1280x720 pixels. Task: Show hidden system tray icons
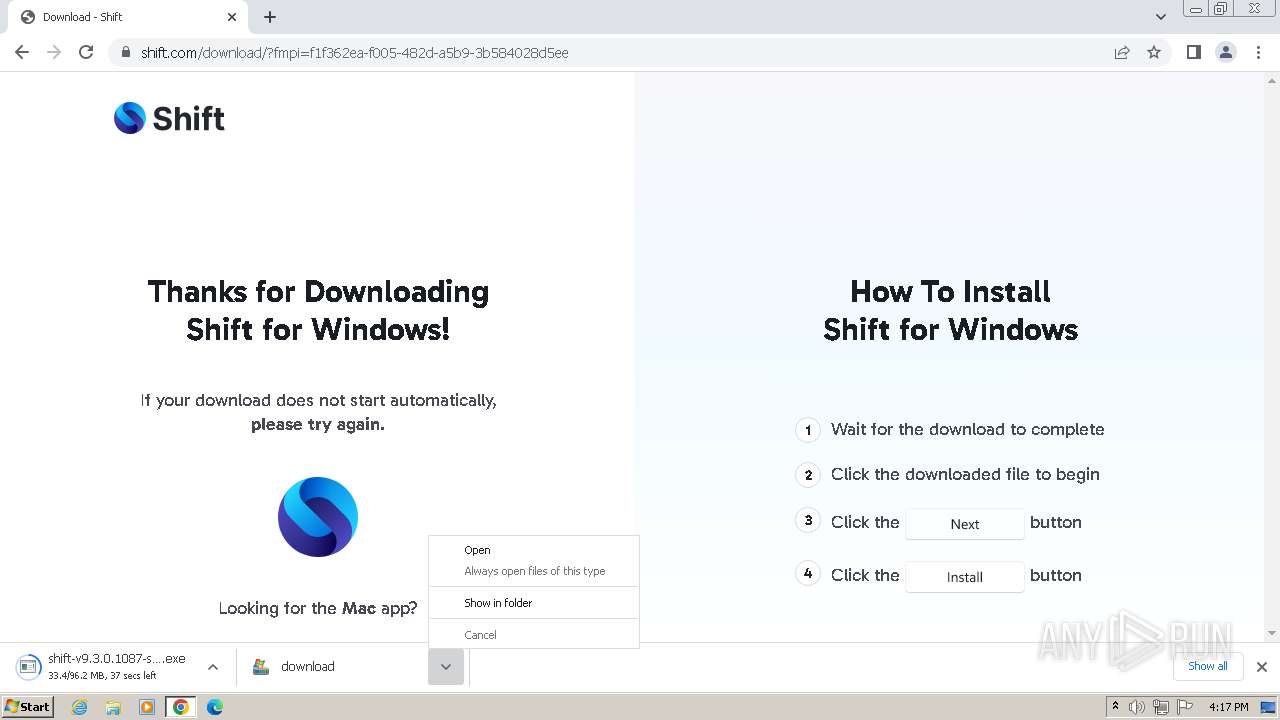coord(1115,707)
